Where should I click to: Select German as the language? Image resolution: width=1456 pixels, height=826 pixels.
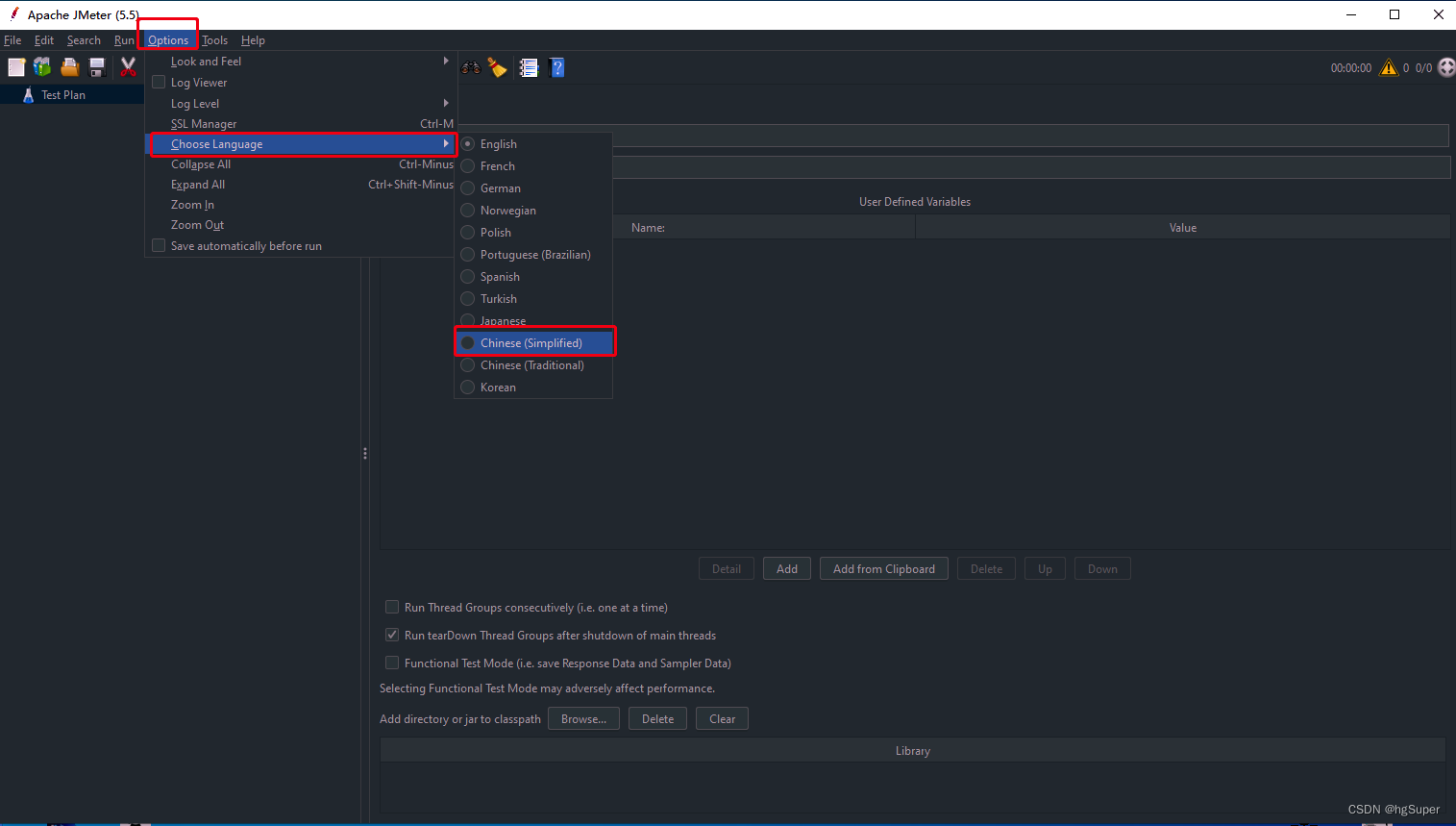pyautogui.click(x=533, y=188)
